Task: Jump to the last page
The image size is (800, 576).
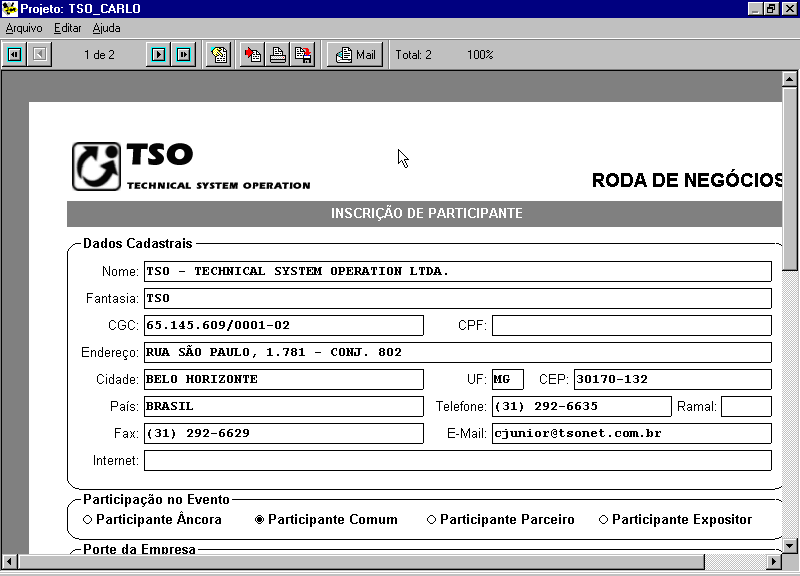Action: [183, 54]
